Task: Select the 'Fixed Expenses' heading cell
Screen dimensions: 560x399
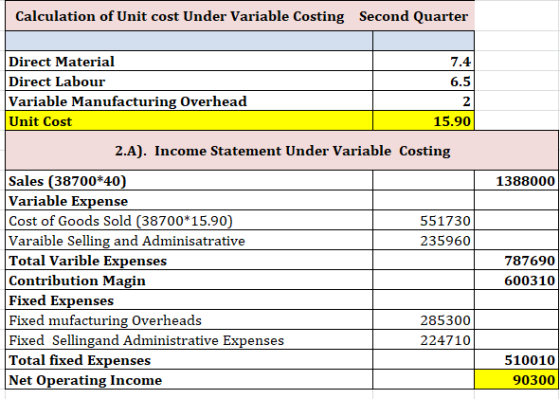Action: 189,300
